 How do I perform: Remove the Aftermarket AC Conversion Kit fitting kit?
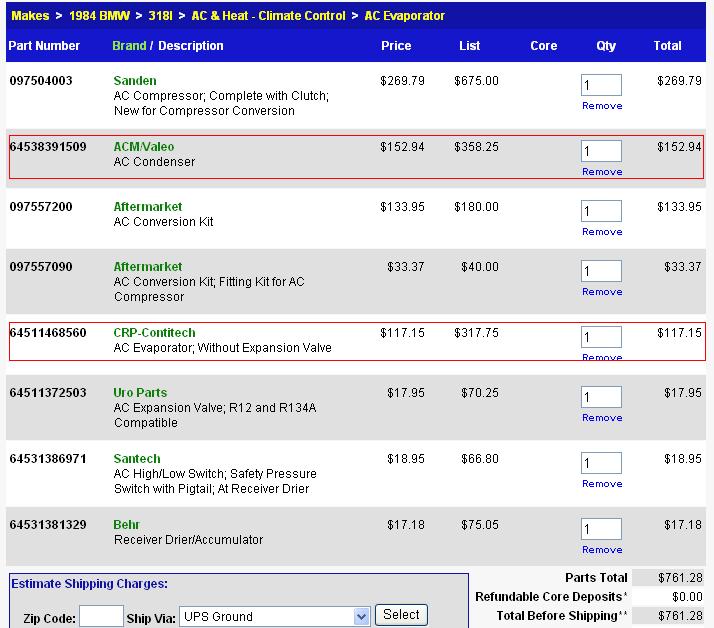(602, 292)
